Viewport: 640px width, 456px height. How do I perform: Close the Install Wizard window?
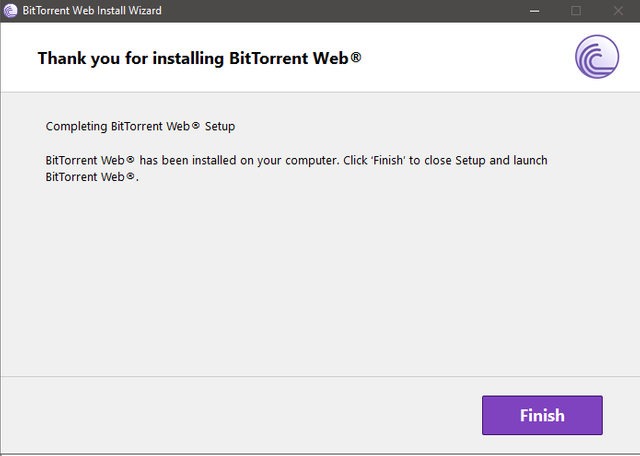618,11
